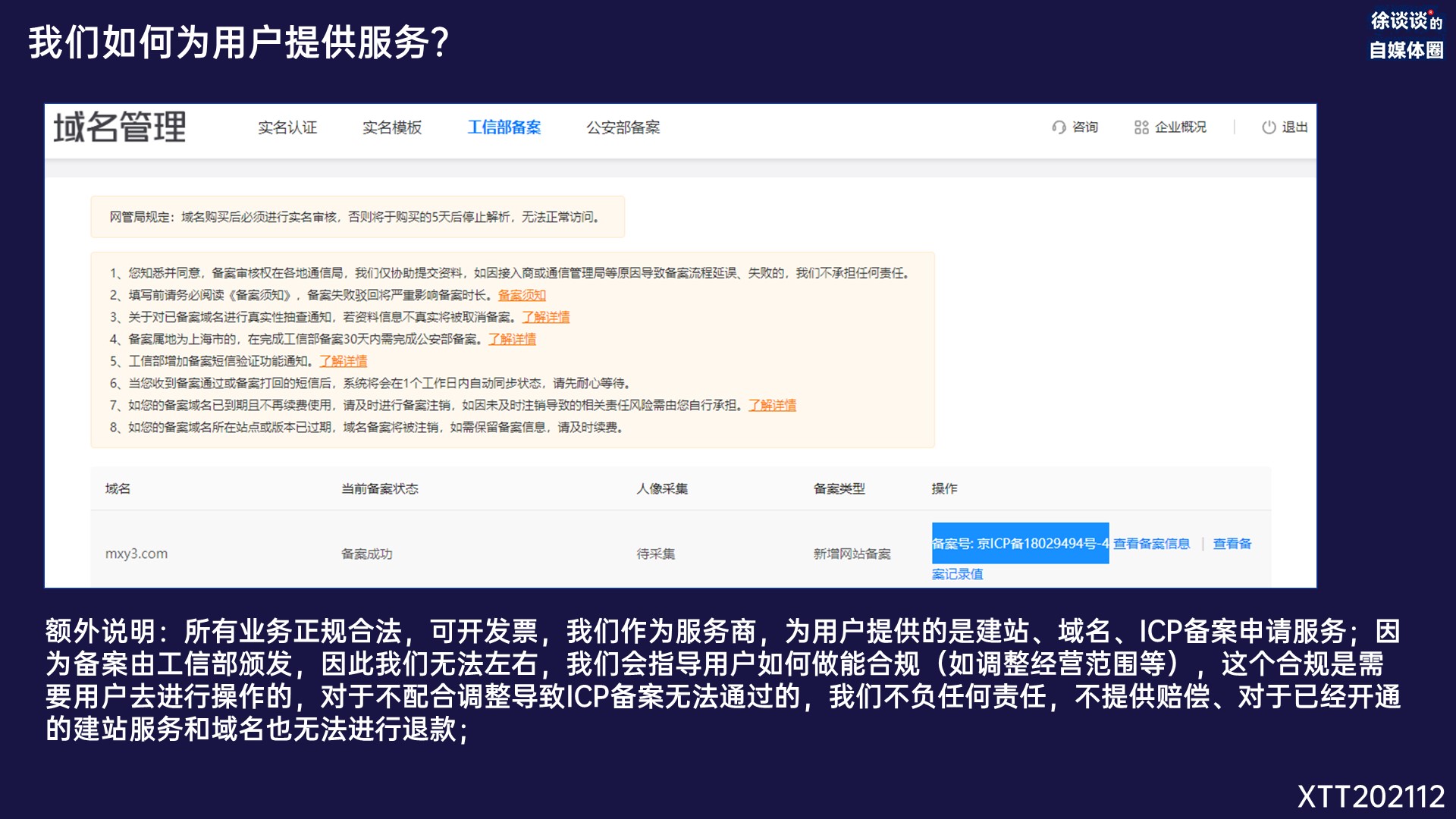Open the 实名认证 tab
Image resolution: width=1456 pixels, height=819 pixels.
[x=287, y=127]
